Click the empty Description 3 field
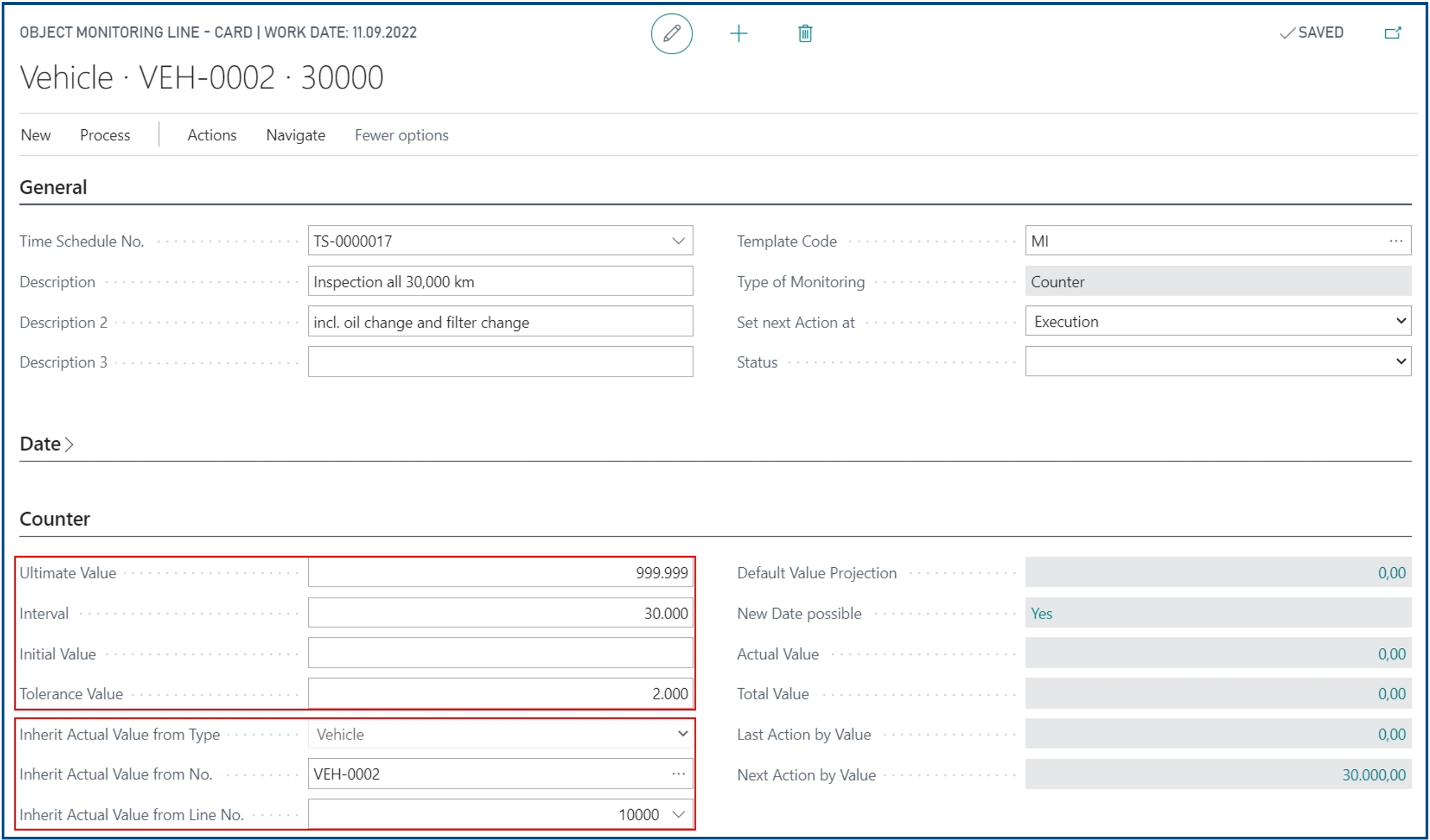1430x840 pixels. 501,362
